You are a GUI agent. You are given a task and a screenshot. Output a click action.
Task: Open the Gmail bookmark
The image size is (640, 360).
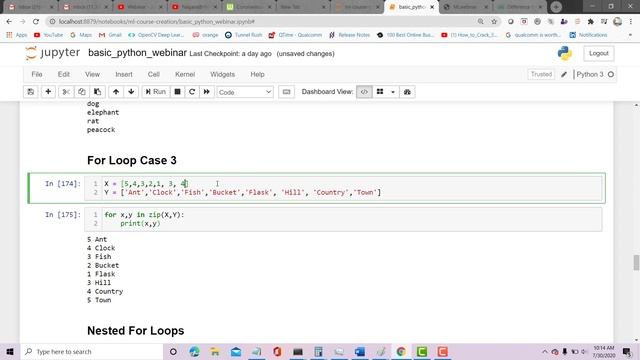point(110,35)
